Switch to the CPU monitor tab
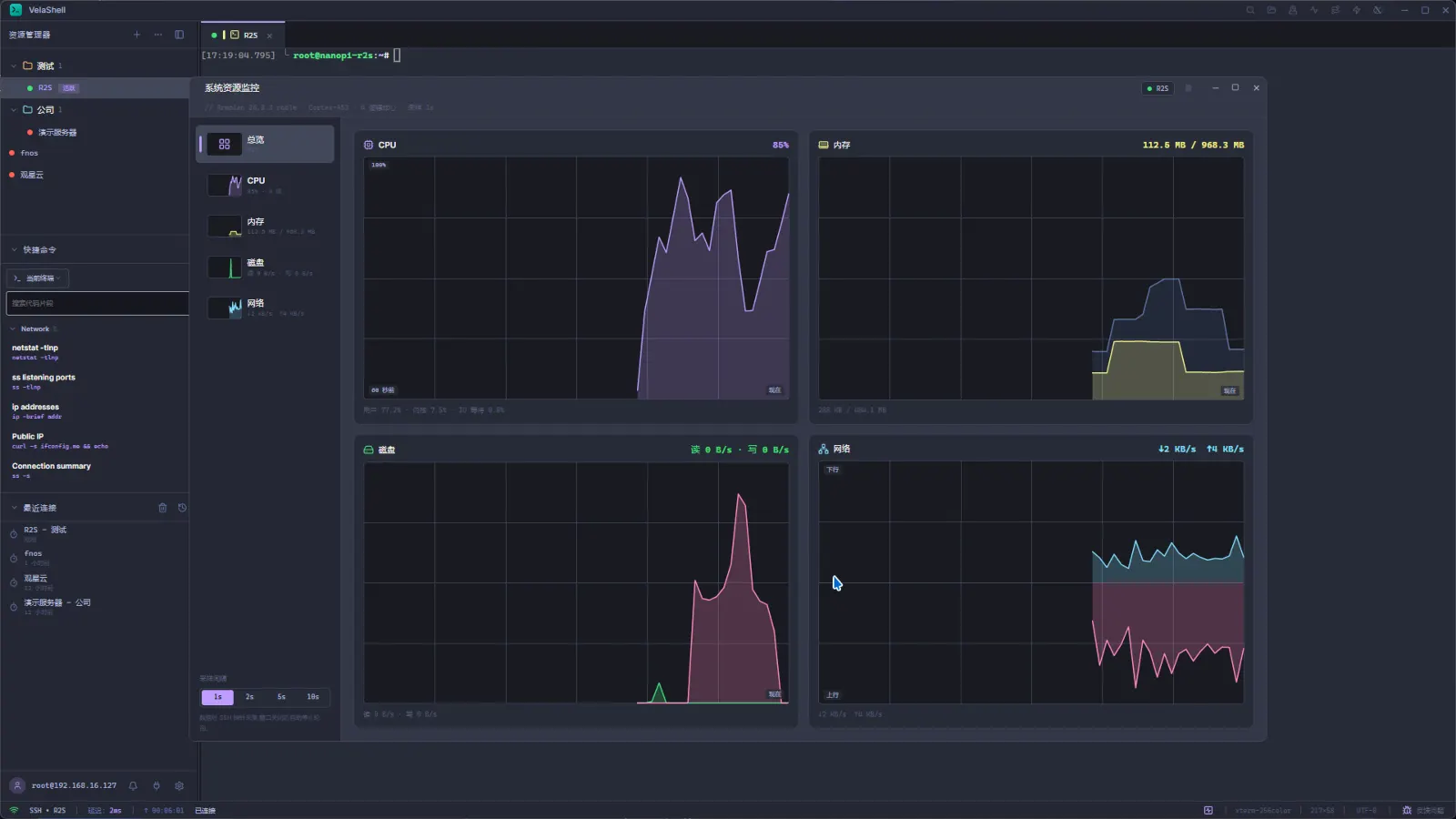The width and height of the screenshot is (1456, 819). 265,185
